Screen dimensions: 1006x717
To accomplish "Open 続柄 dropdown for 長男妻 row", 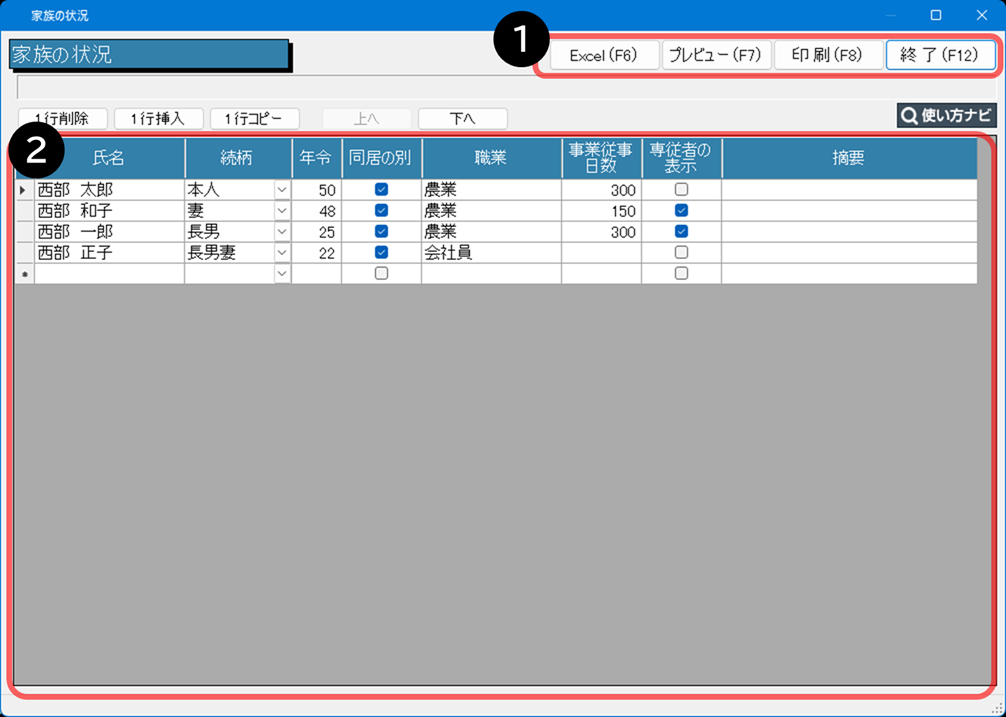I will pos(281,253).
